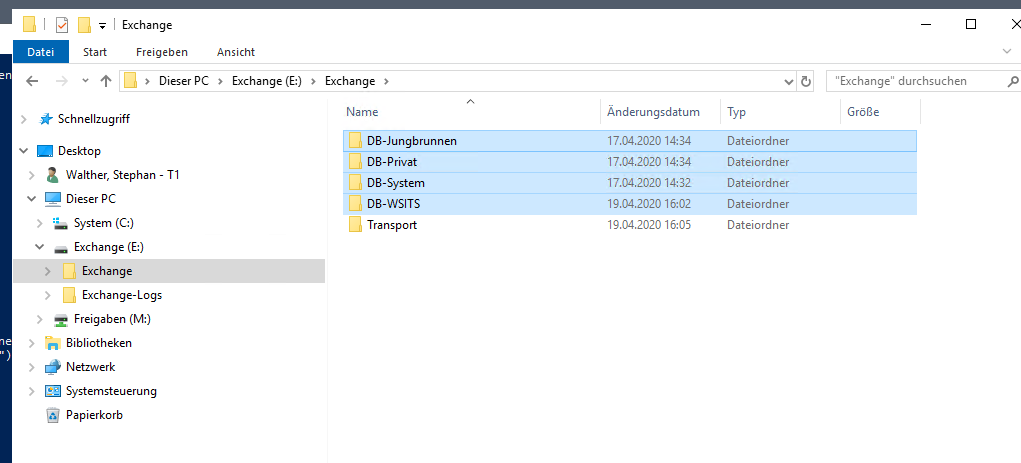
Task: Collapse the Dieser PC tree node
Action: coord(31,199)
